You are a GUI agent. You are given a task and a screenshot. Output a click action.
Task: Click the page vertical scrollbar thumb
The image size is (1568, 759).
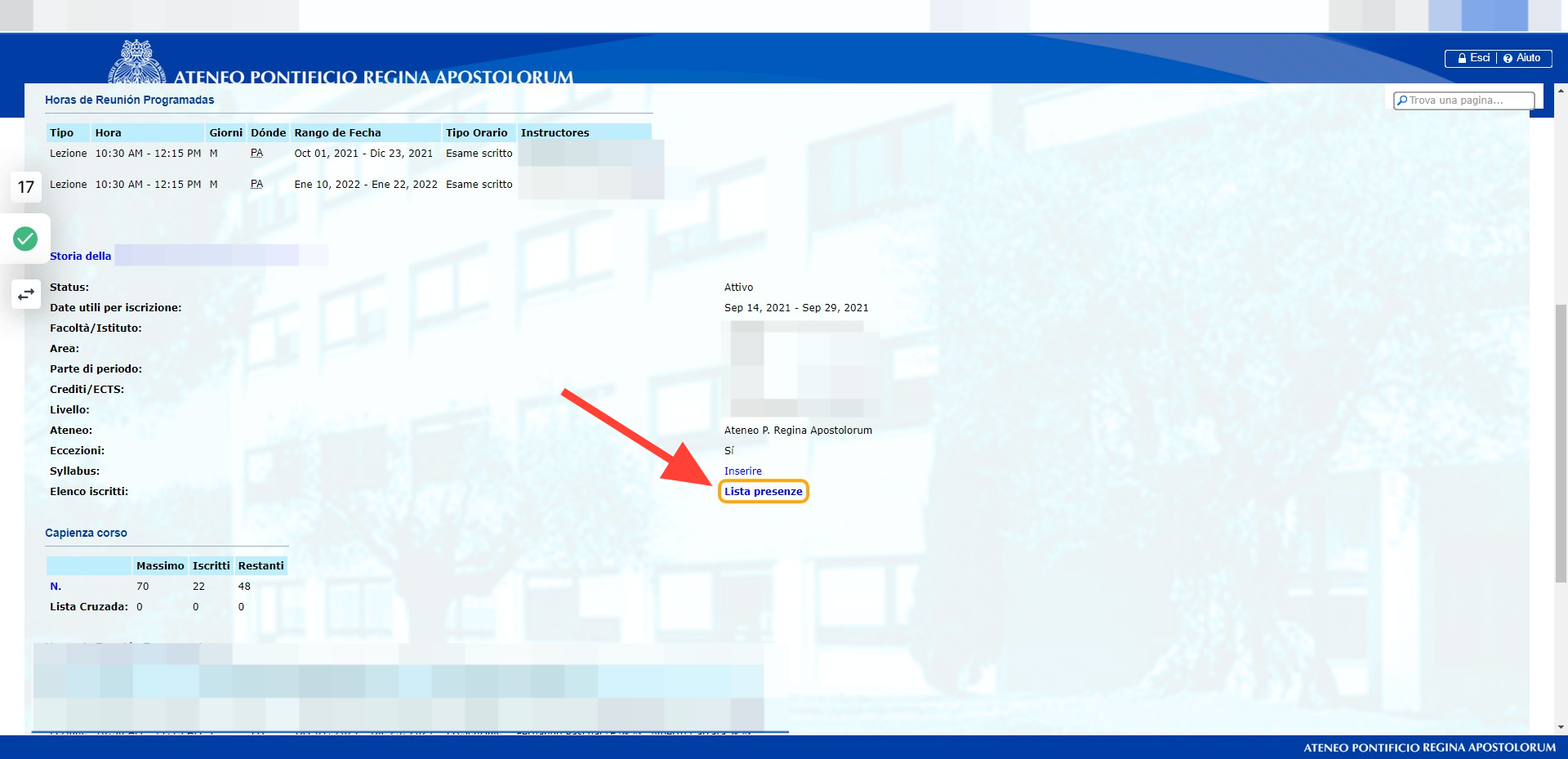click(x=1561, y=443)
